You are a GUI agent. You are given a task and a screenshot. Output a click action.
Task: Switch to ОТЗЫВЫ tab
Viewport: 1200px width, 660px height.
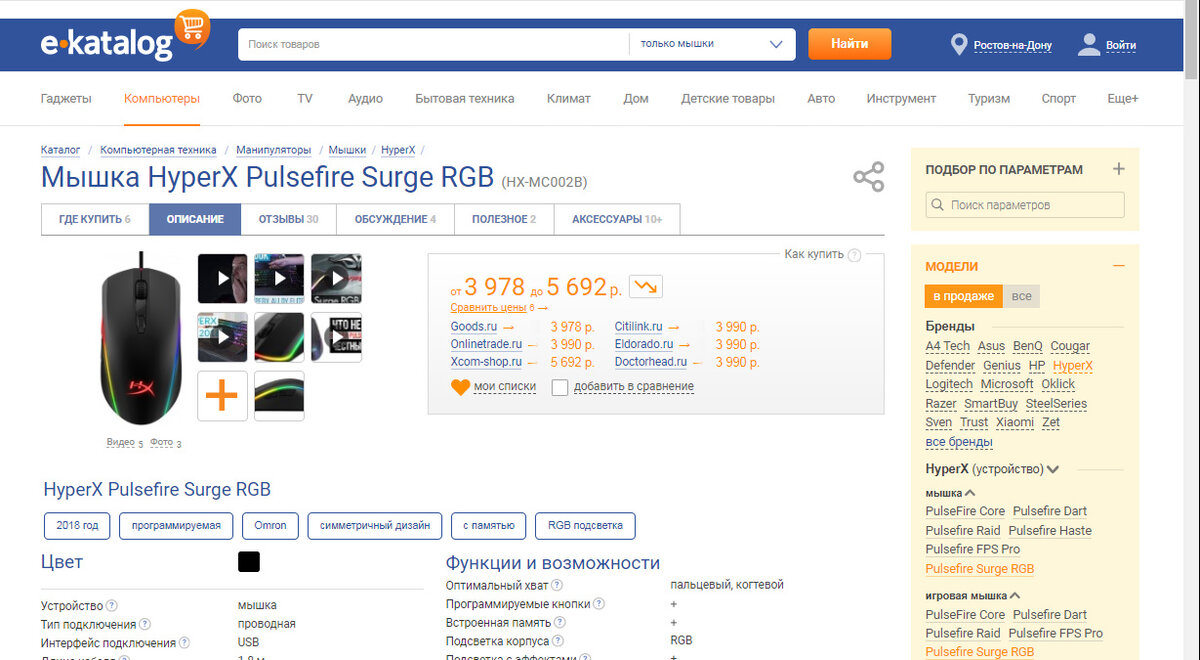pos(288,219)
